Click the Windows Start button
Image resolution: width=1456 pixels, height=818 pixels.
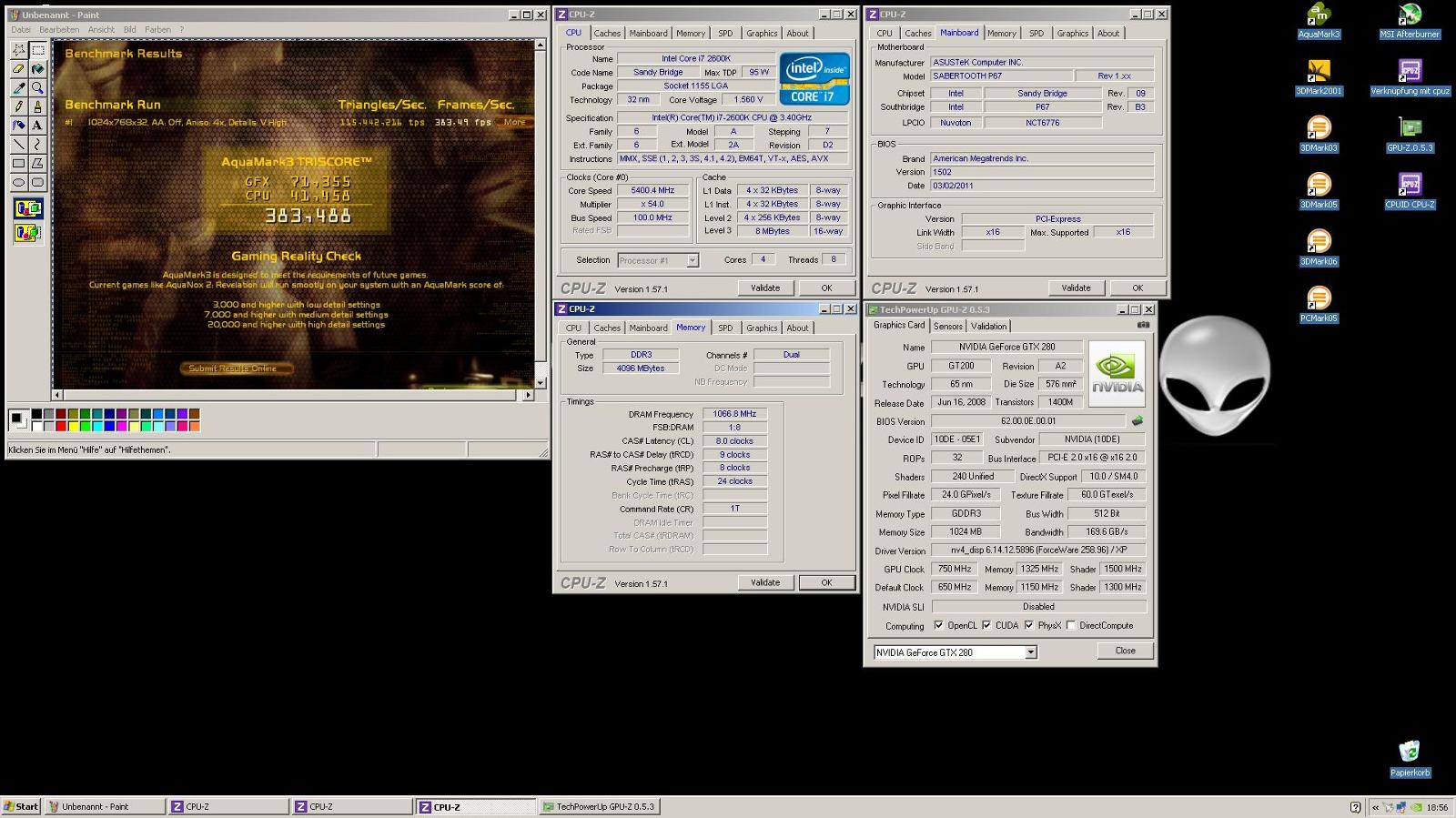pyautogui.click(x=21, y=806)
